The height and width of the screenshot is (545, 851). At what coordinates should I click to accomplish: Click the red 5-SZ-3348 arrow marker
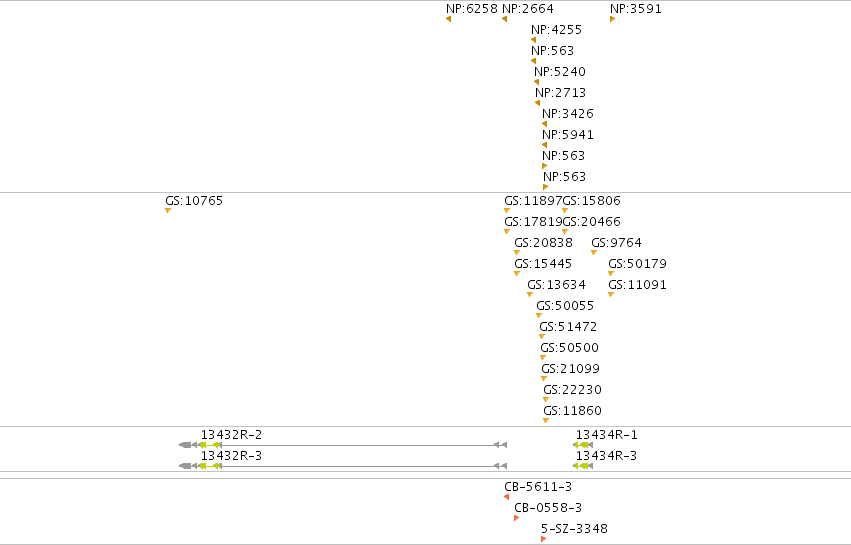click(x=543, y=539)
